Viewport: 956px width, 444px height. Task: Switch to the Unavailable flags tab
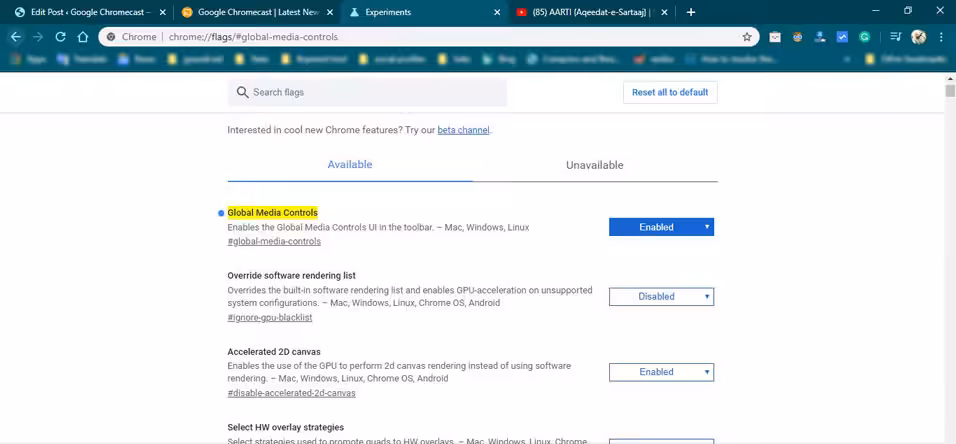[594, 165]
